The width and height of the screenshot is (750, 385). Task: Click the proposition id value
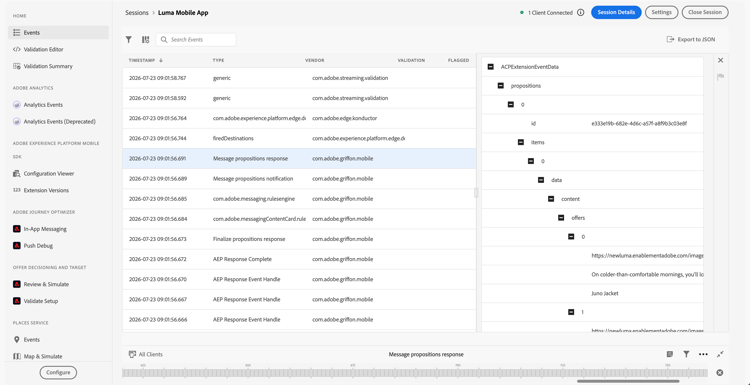[x=640, y=123]
